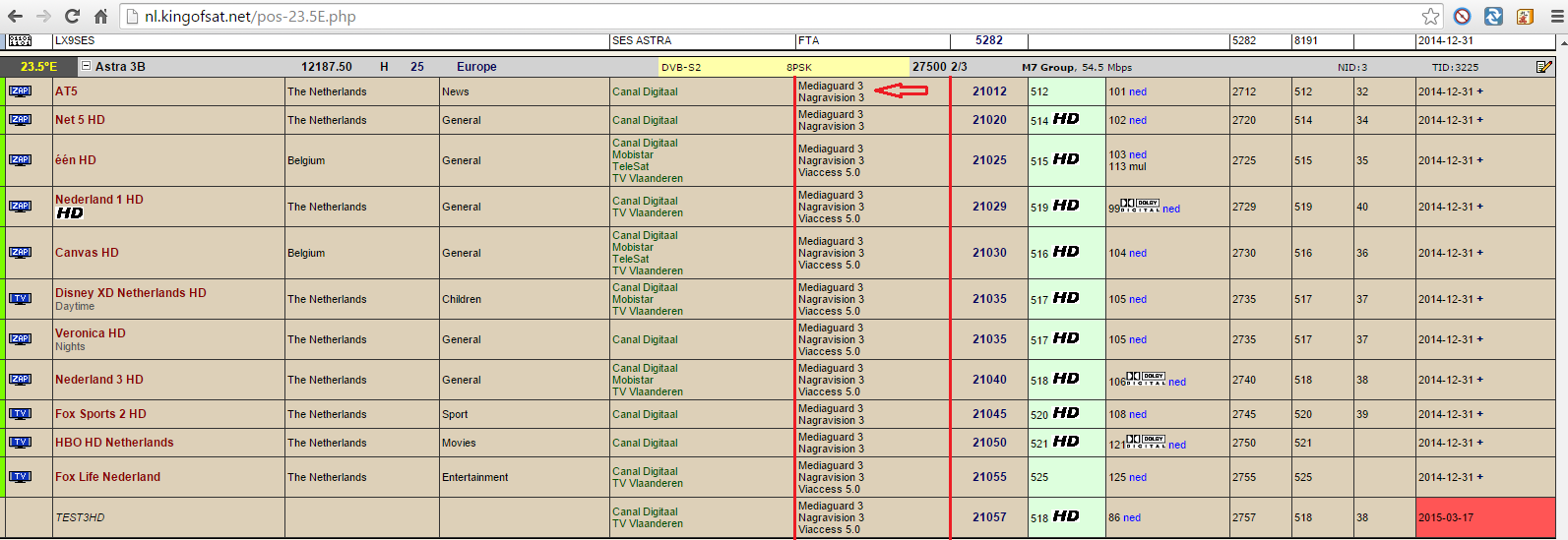Click TeleSat in the één HD row

[x=631, y=166]
